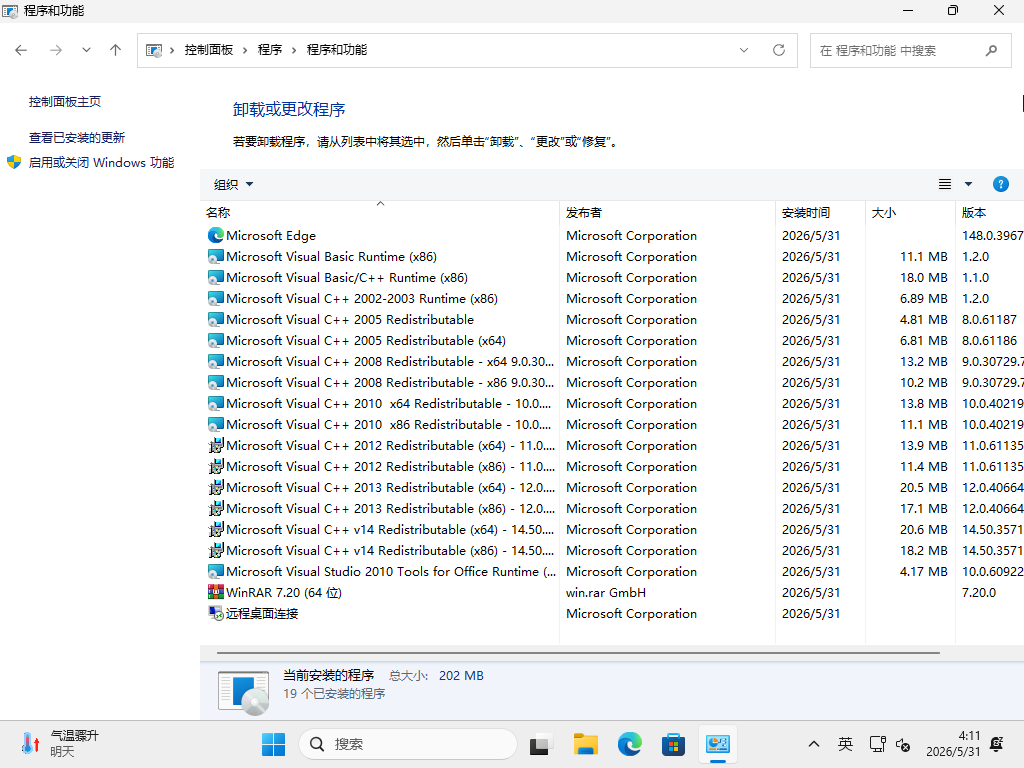Select Visual C++ 2010 x86 Redistributable row
Image resolution: width=1024 pixels, height=768 pixels.
(x=612, y=424)
